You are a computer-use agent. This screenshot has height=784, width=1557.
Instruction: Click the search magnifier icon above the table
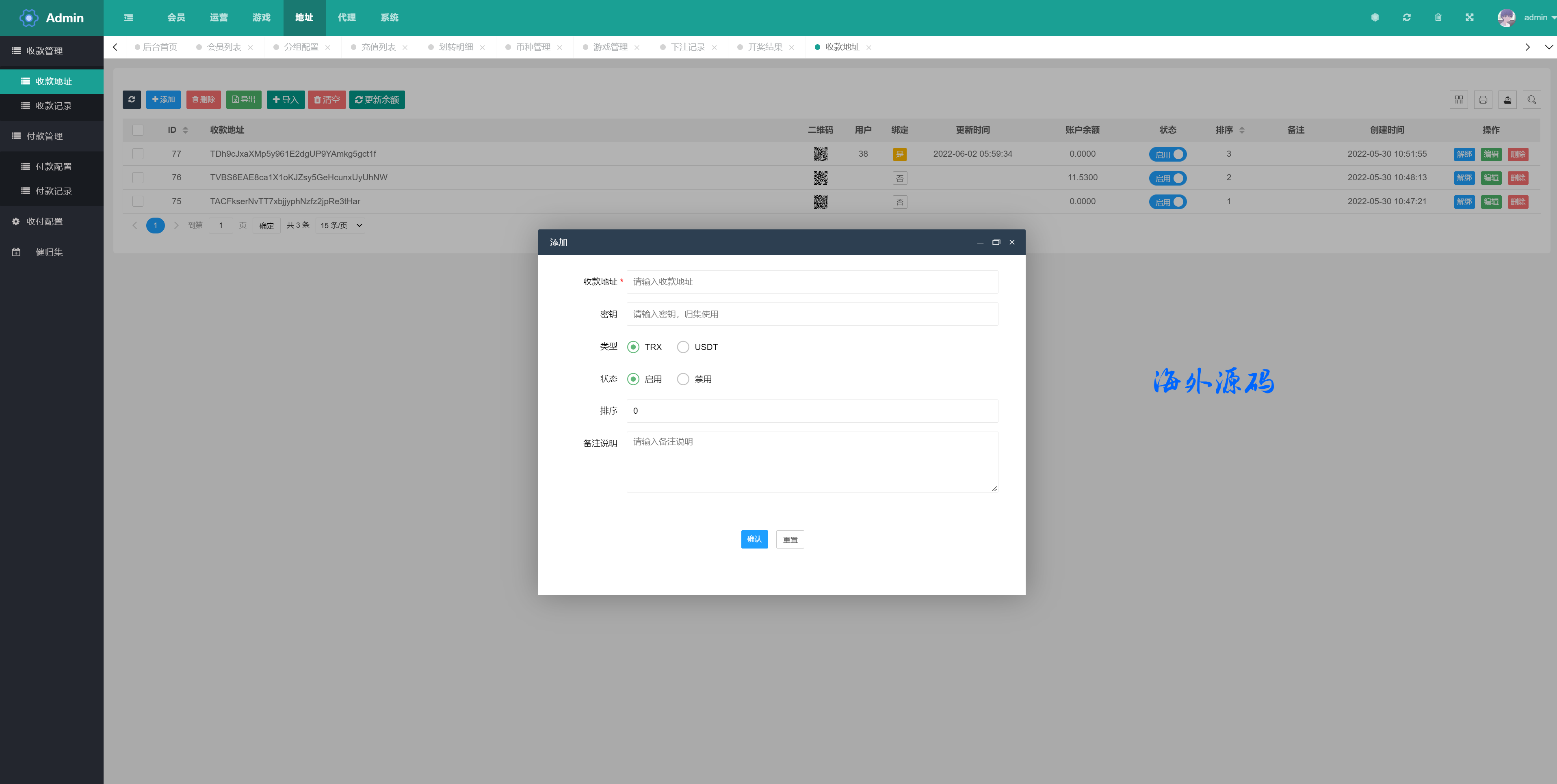(x=1531, y=99)
